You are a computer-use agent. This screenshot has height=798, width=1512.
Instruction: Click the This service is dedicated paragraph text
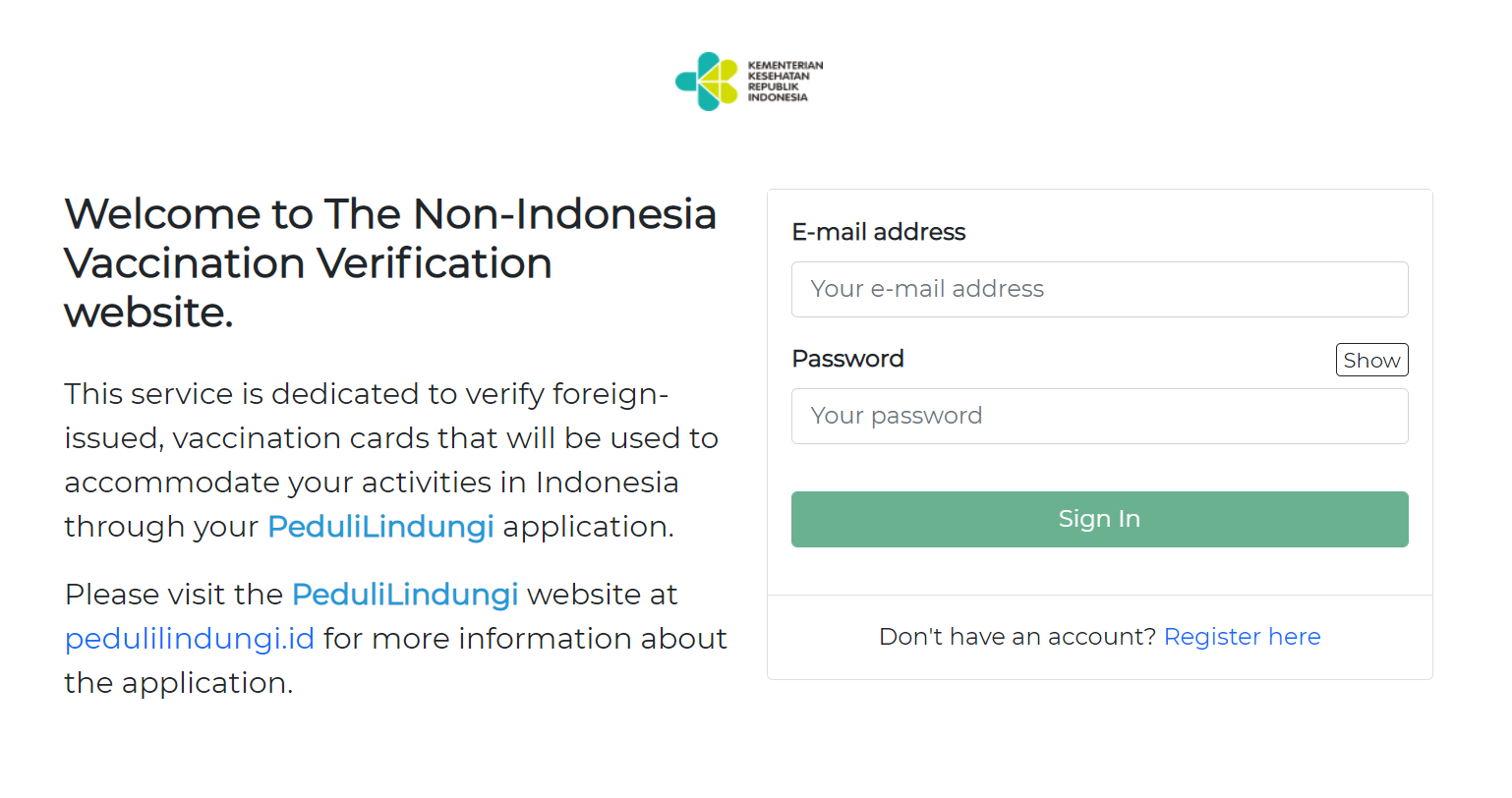[x=391, y=460]
